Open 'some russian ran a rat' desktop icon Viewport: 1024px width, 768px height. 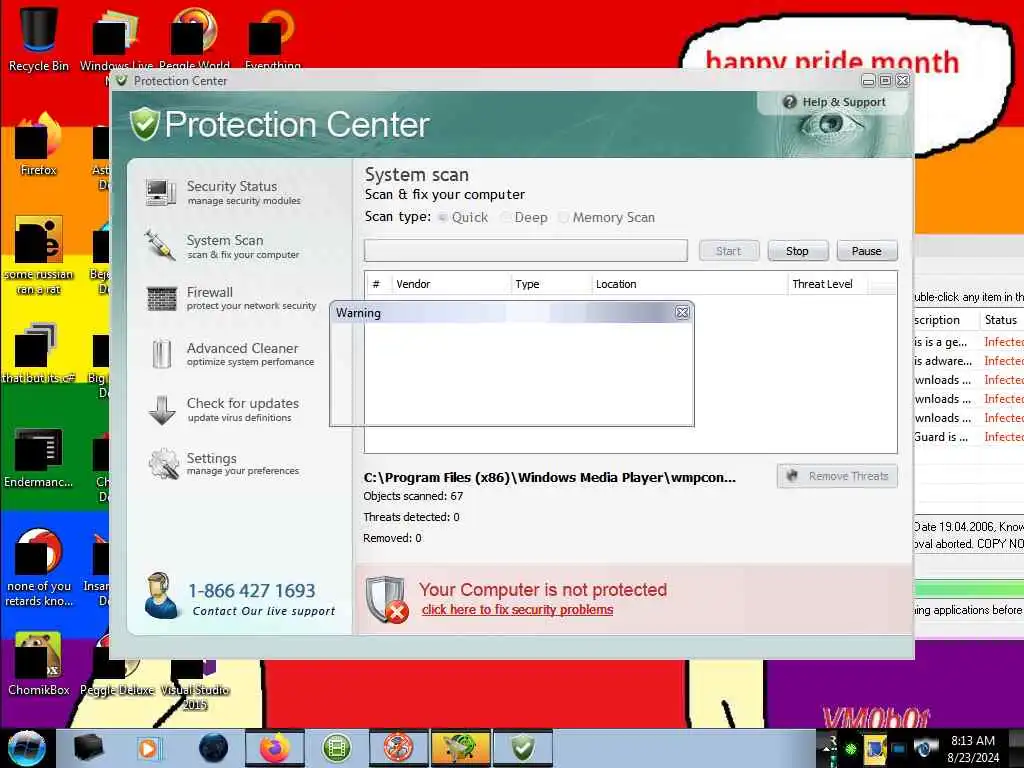pyautogui.click(x=39, y=255)
